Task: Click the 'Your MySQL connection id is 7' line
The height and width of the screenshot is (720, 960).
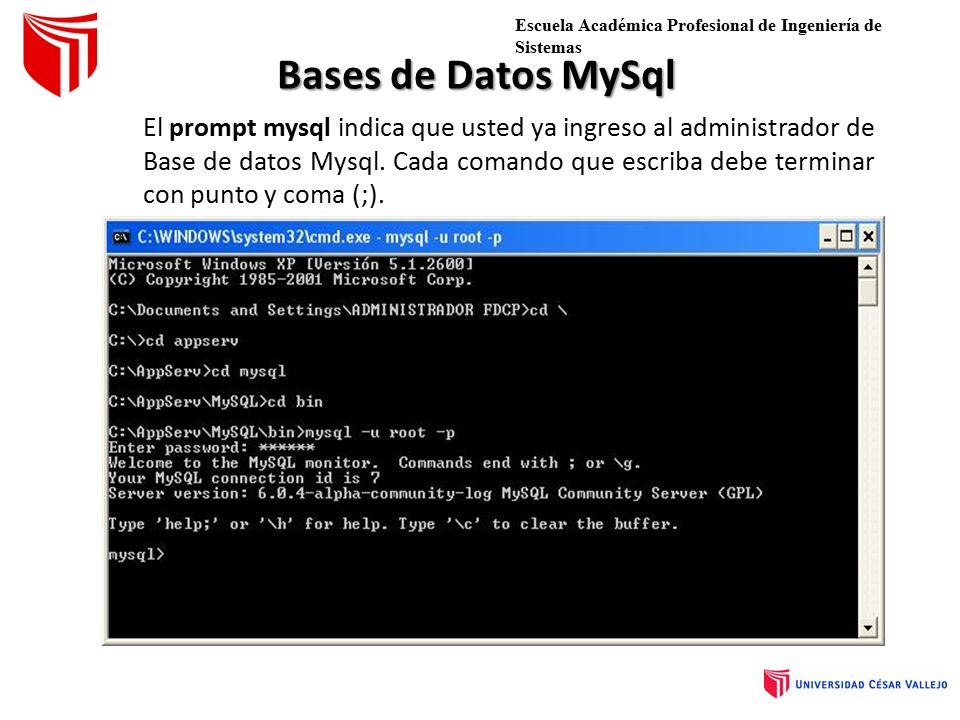Action: point(244,478)
